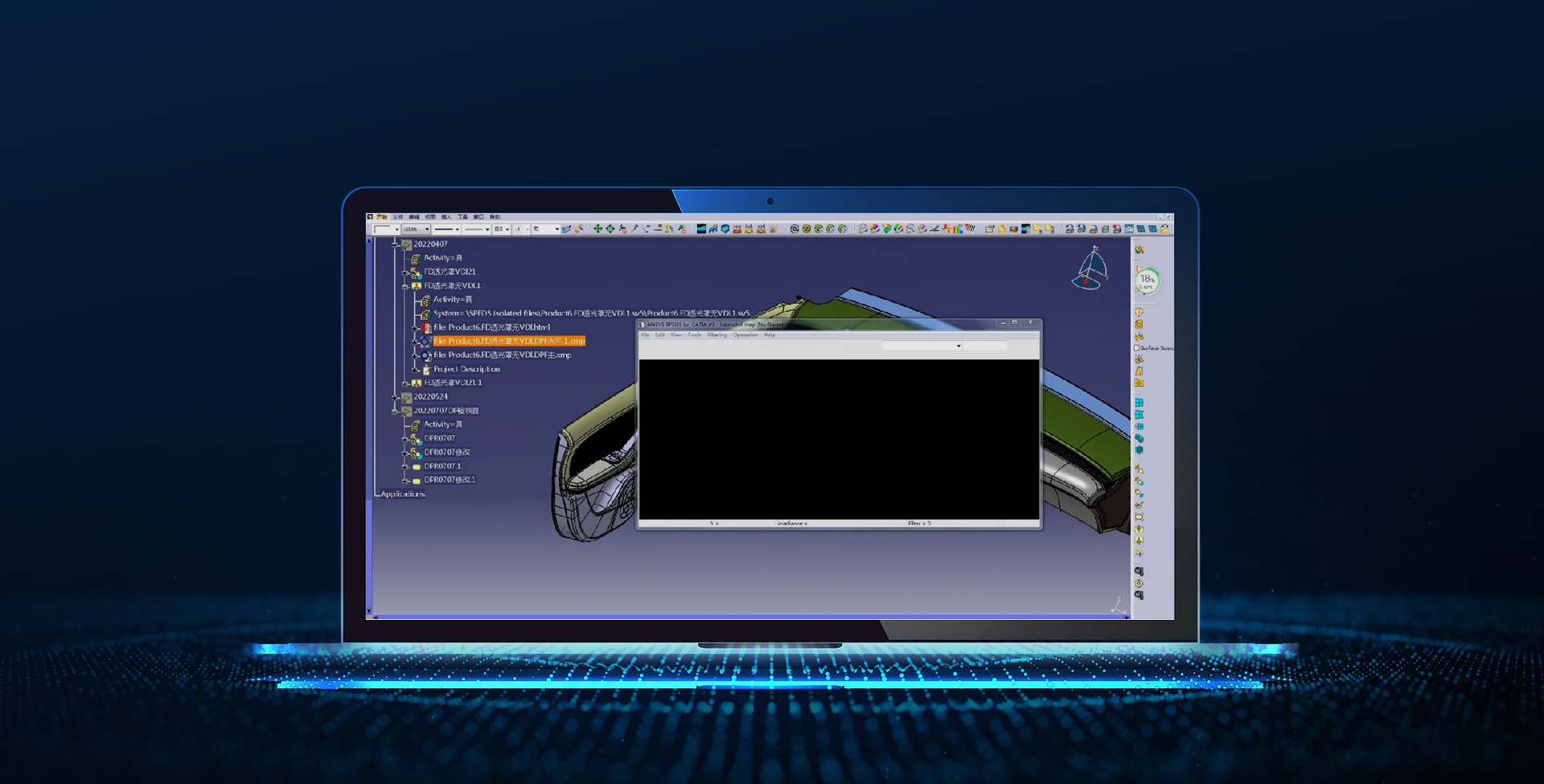Select the highlighted orange xmp file item
Viewport: 1544px width, 784px height.
tap(509, 342)
